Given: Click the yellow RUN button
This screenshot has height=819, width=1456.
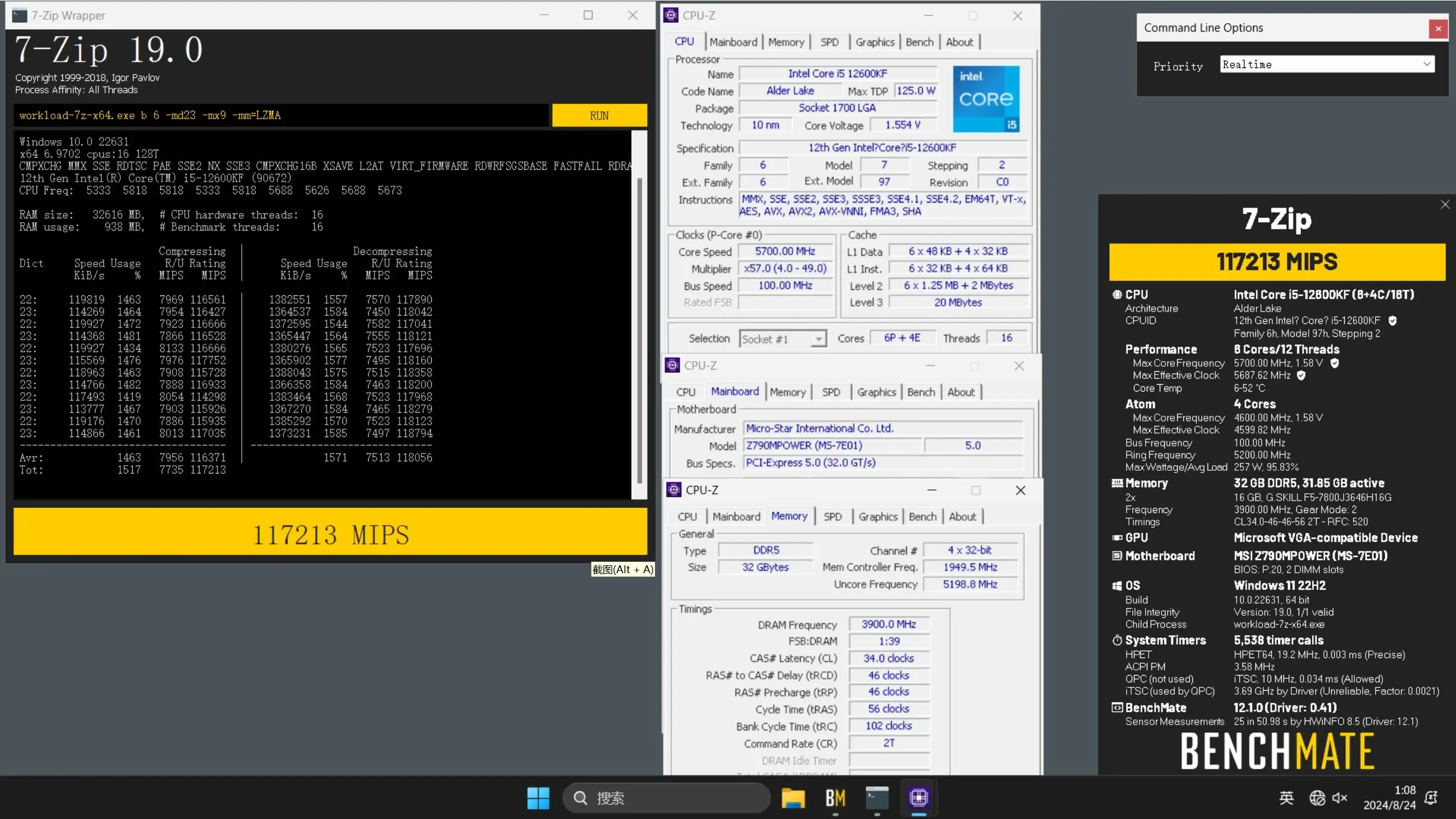Looking at the screenshot, I should point(599,115).
